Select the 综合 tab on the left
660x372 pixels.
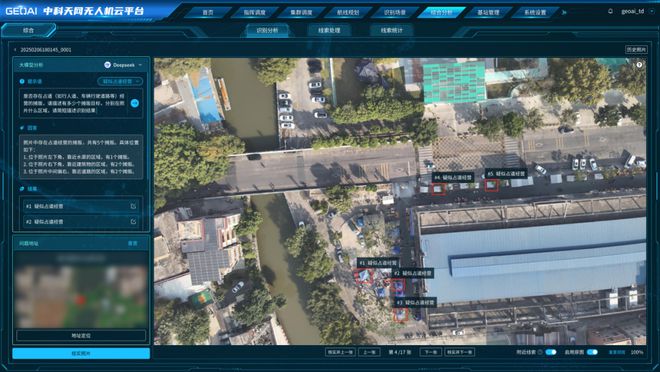28,30
